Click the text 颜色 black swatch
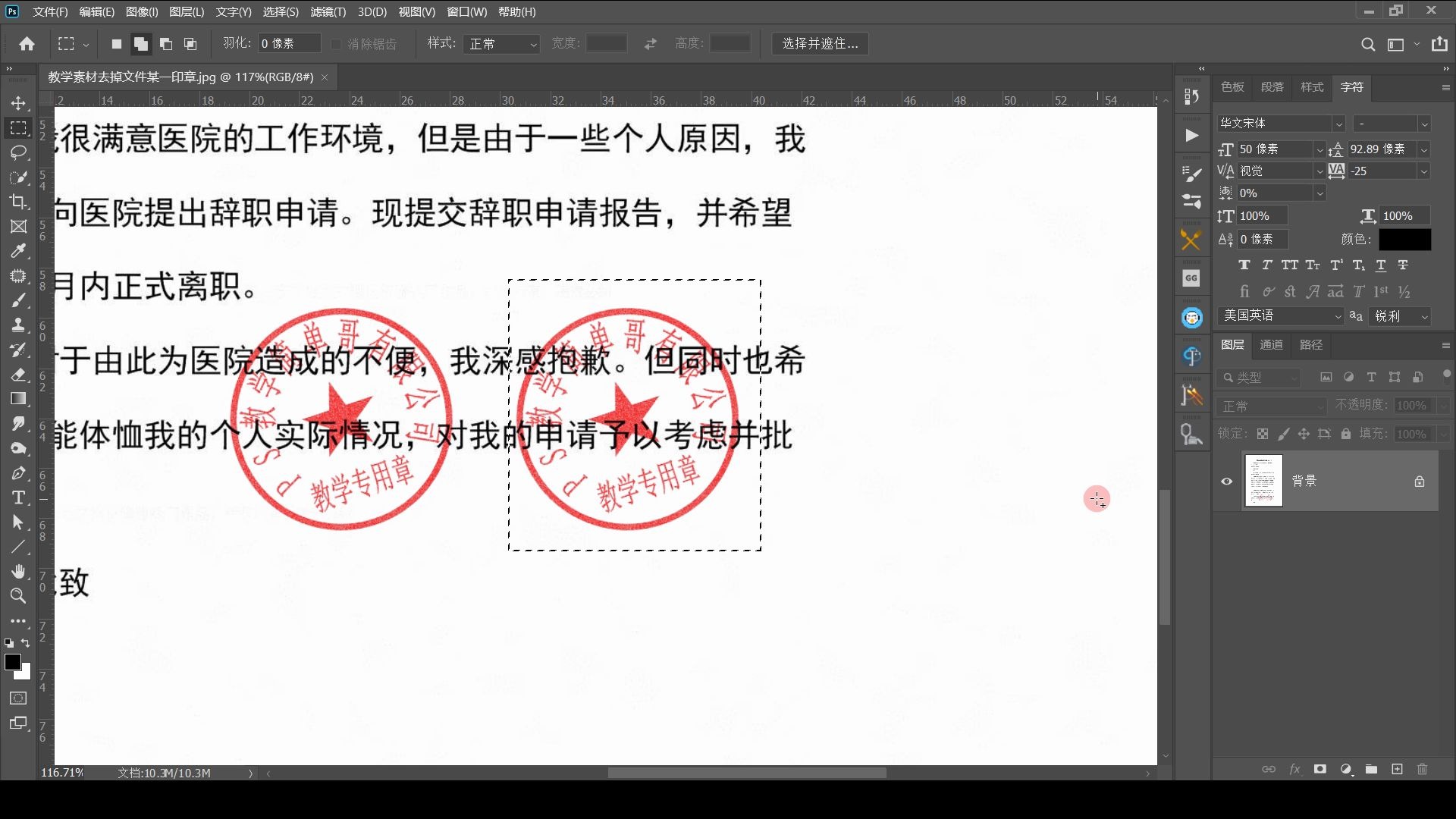This screenshot has width=1456, height=819. (1404, 240)
